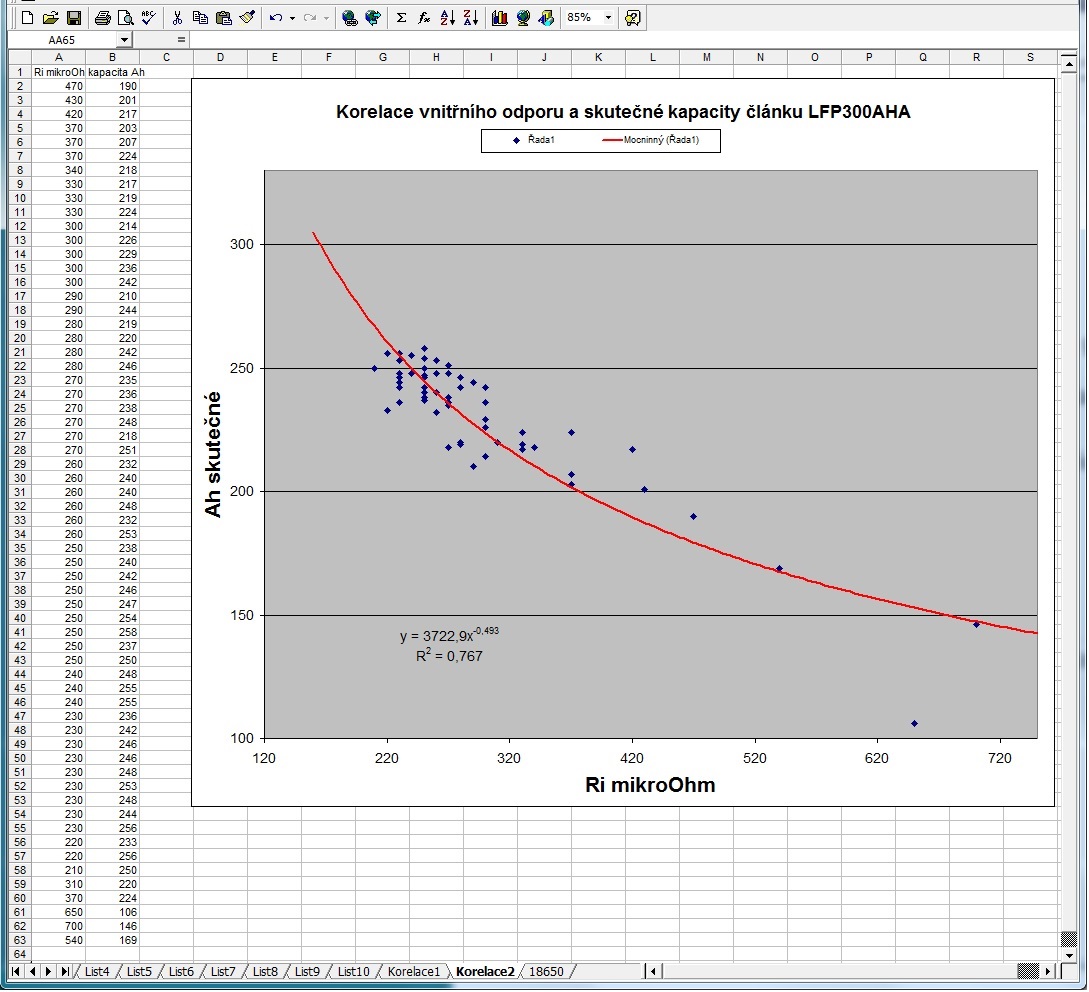Expand the 85% zoom dropdown
Image resolution: width=1089 pixels, height=992 pixels.
[608, 17]
